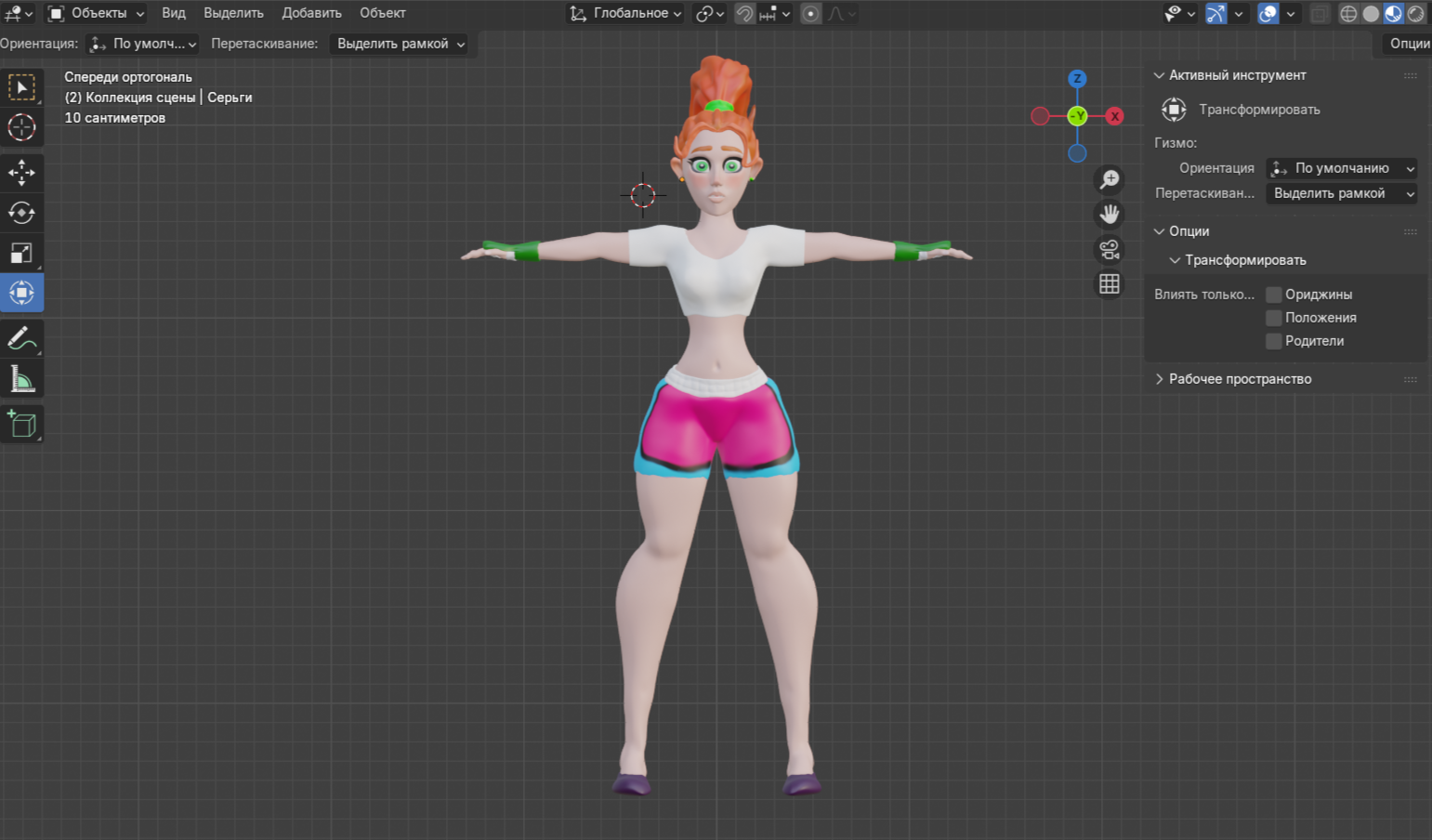
Task: Select the Move tool
Action: pyautogui.click(x=21, y=172)
